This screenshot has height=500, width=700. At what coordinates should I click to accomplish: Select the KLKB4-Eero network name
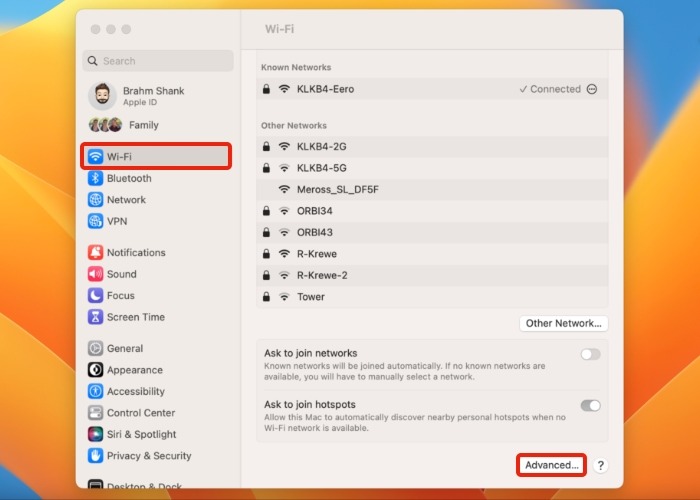pos(325,89)
